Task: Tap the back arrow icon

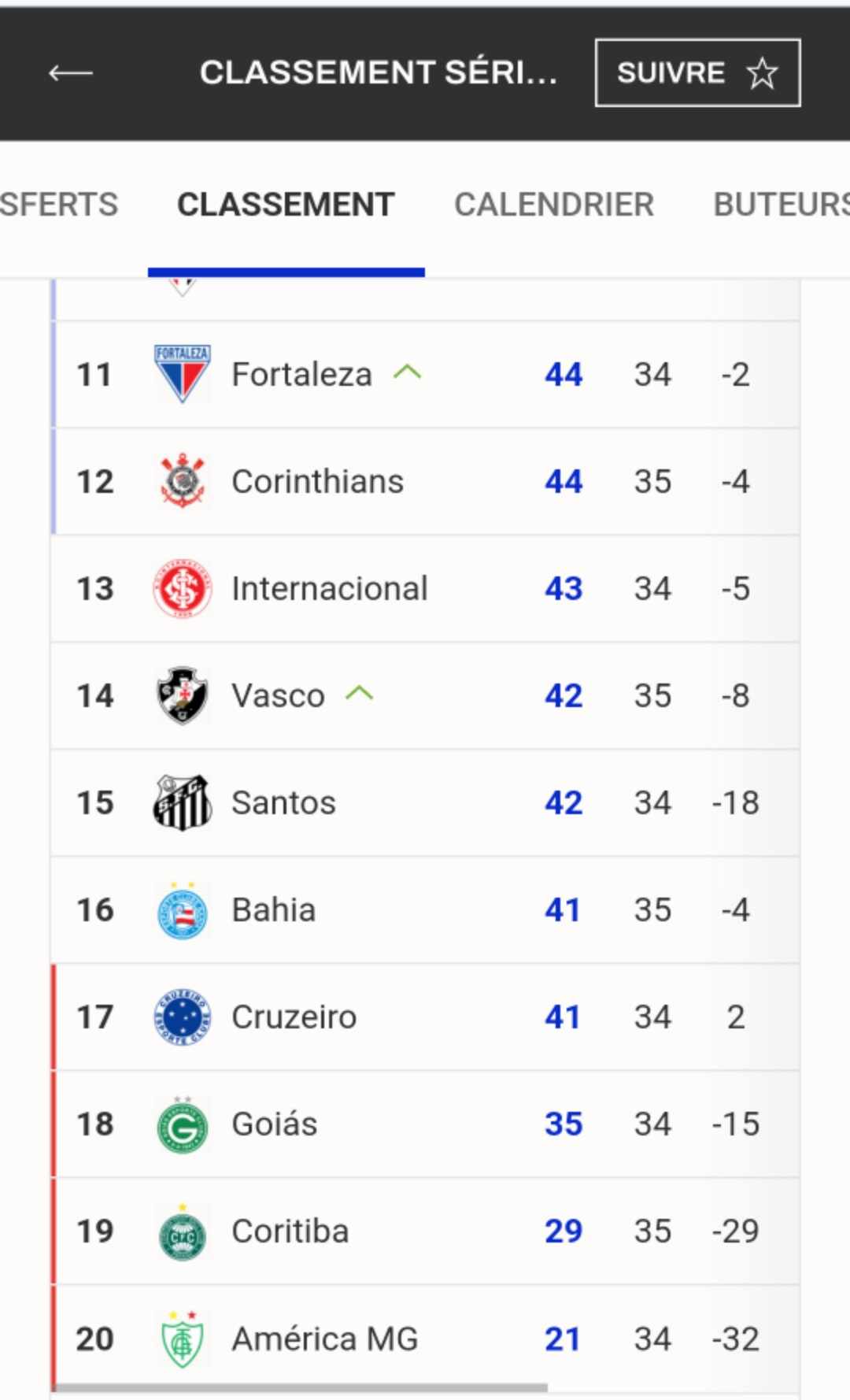Action: [x=71, y=73]
